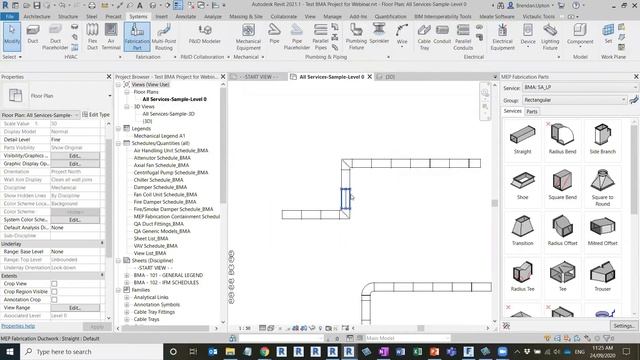Viewport: 640px width, 360px height.
Task: Open the Collaborate ribbon tab
Action: click(x=284, y=16)
